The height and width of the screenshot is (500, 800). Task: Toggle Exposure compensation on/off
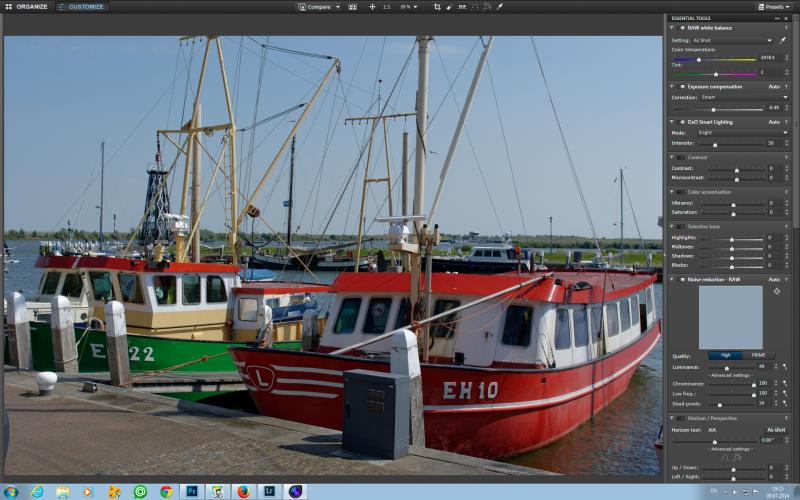pyautogui.click(x=682, y=87)
